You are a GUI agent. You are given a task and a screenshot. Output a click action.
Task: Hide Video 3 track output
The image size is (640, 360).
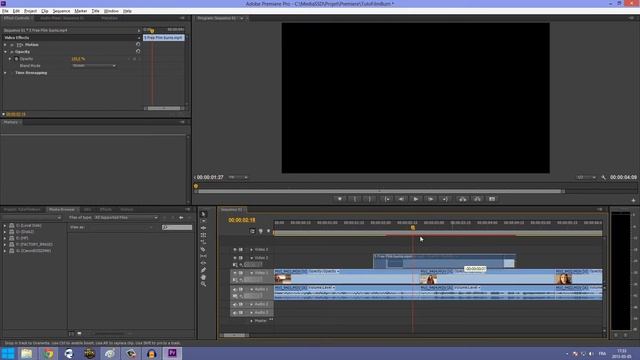pyautogui.click(x=235, y=249)
